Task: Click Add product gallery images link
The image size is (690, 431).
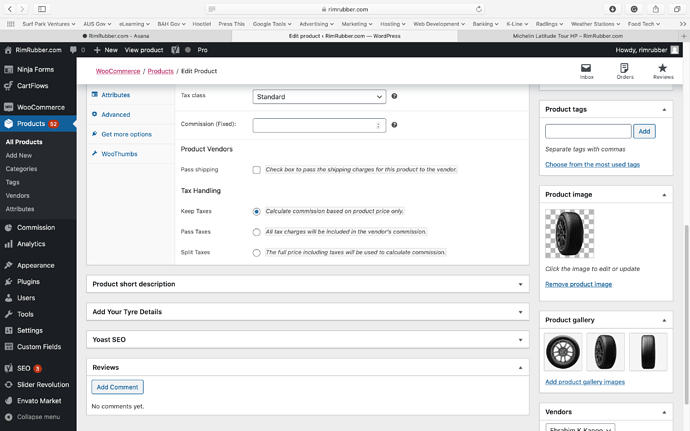Action: [585, 382]
